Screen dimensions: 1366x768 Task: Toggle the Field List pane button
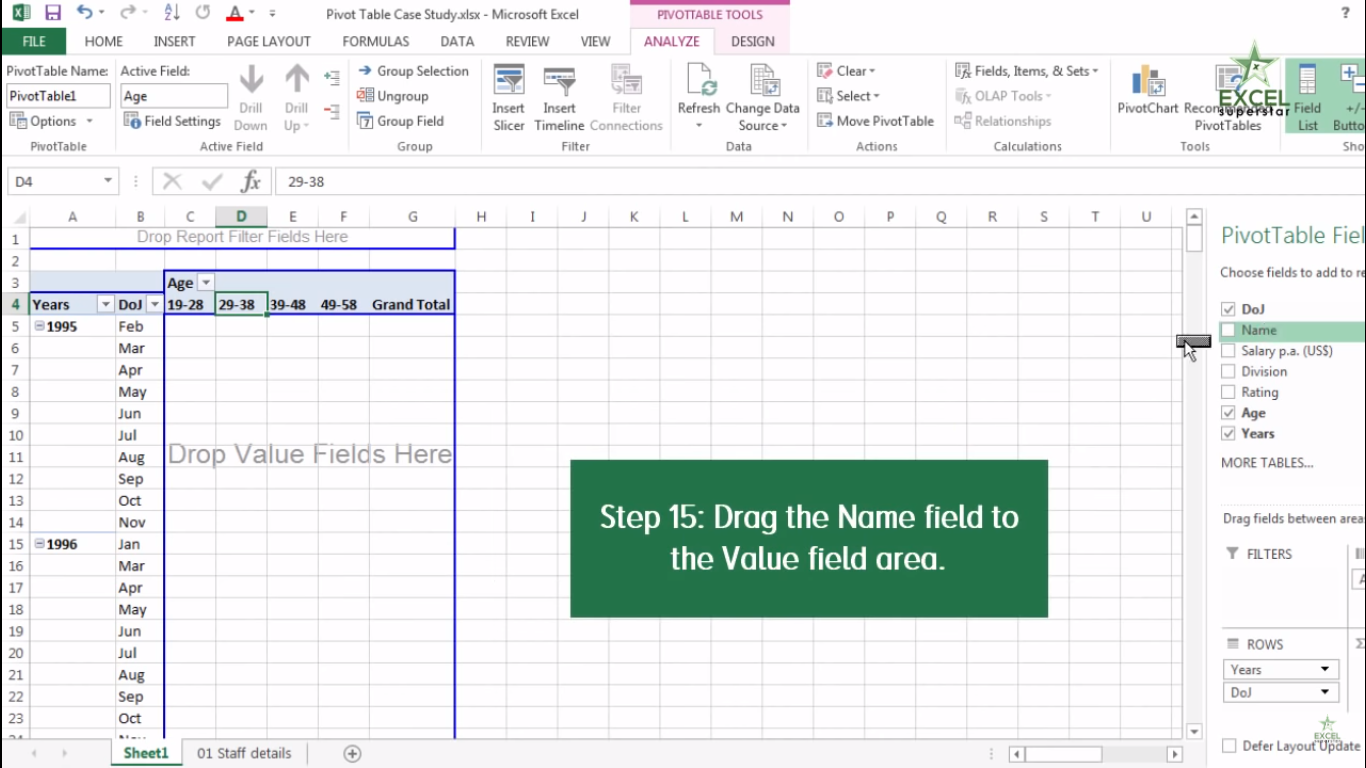[x=1307, y=97]
